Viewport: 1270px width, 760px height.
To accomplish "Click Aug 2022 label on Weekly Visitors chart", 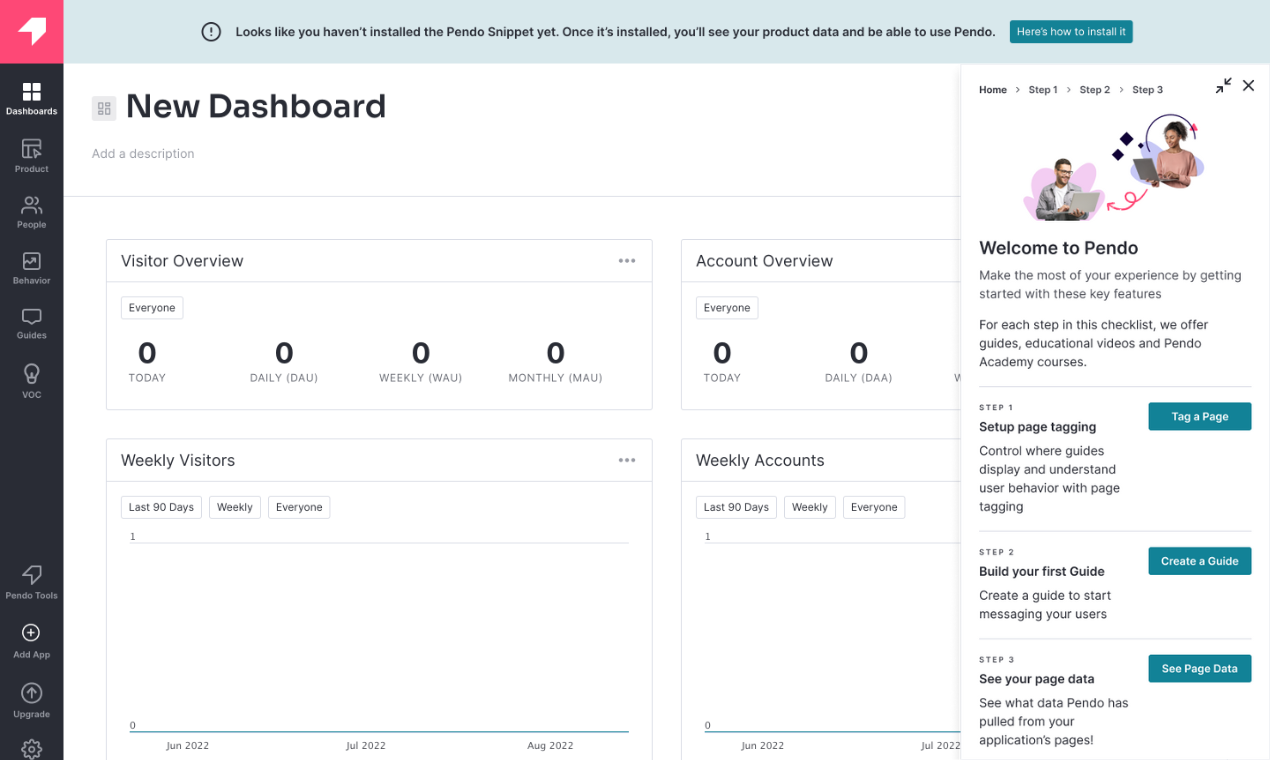I will tap(550, 746).
